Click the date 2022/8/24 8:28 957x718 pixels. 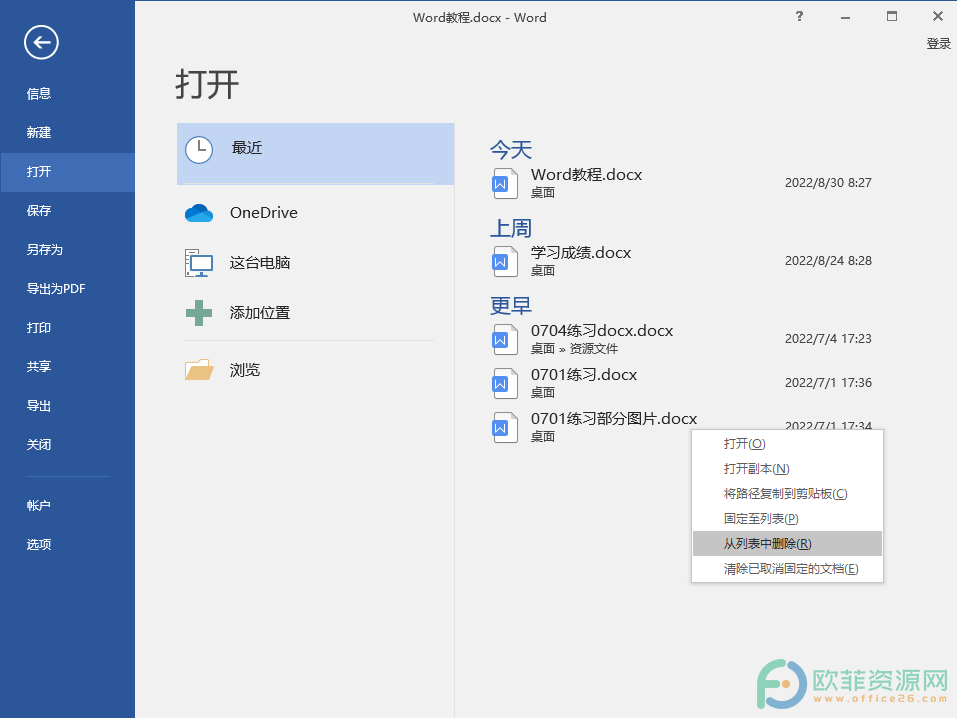tap(828, 261)
